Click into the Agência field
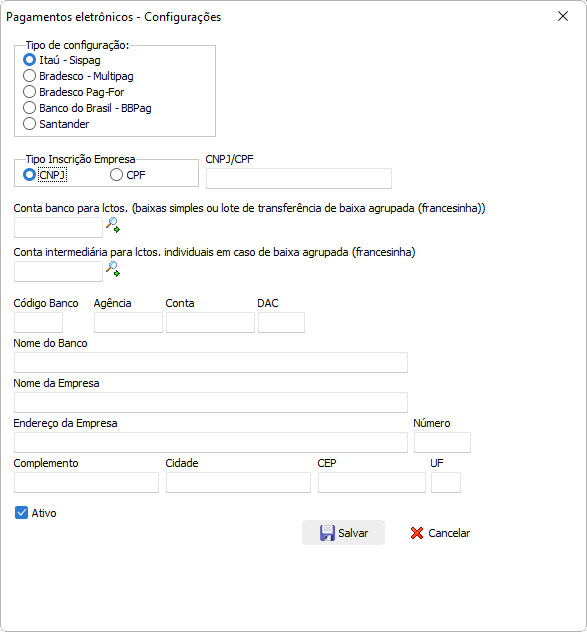The image size is (587, 632). pos(128,322)
